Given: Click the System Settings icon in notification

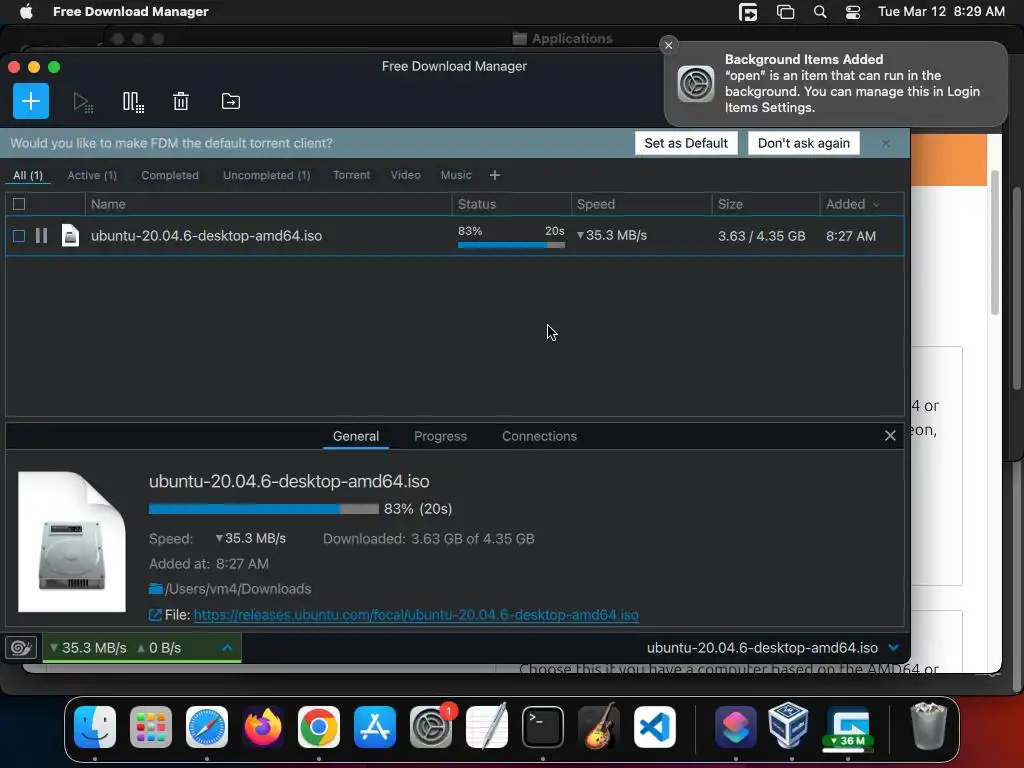Looking at the screenshot, I should (x=696, y=84).
